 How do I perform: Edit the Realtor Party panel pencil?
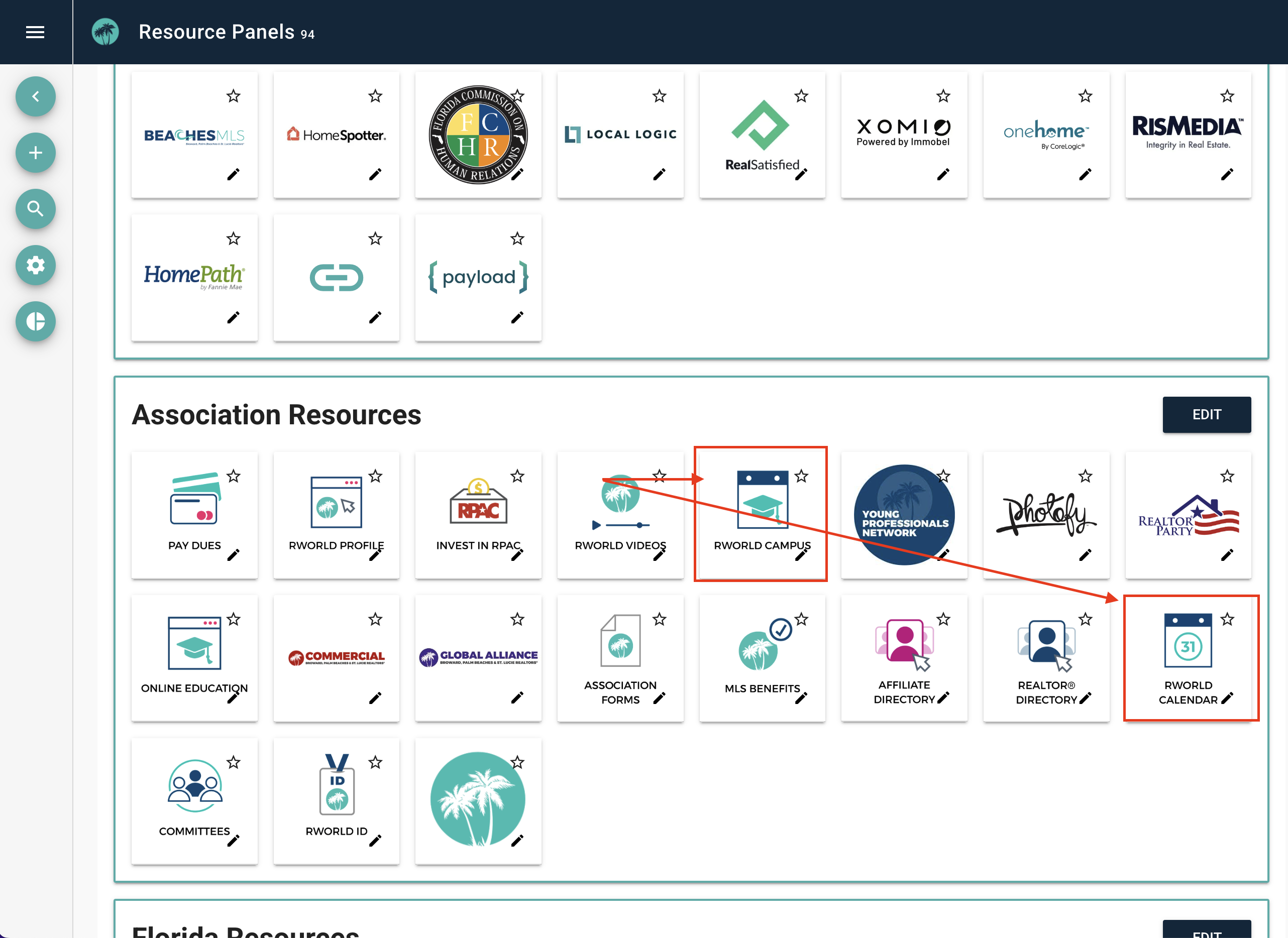click(1227, 555)
